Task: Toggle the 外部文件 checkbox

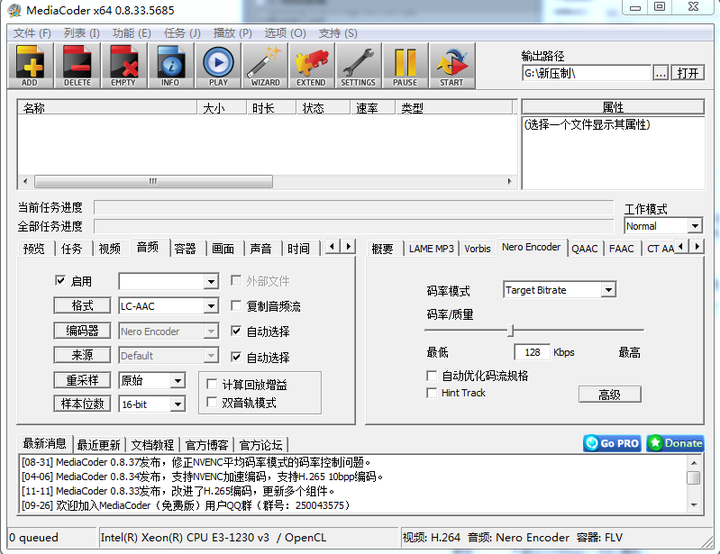Action: coord(236,280)
